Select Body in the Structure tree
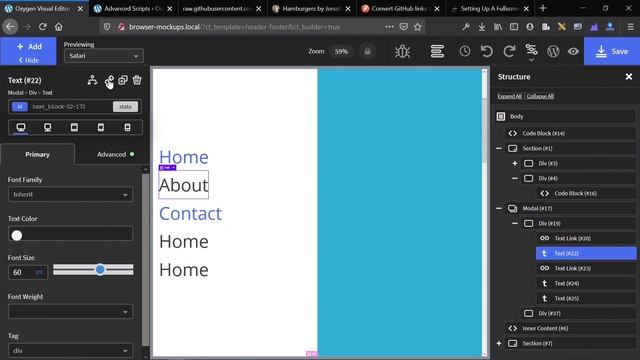This screenshot has width=640, height=360. 565,117
